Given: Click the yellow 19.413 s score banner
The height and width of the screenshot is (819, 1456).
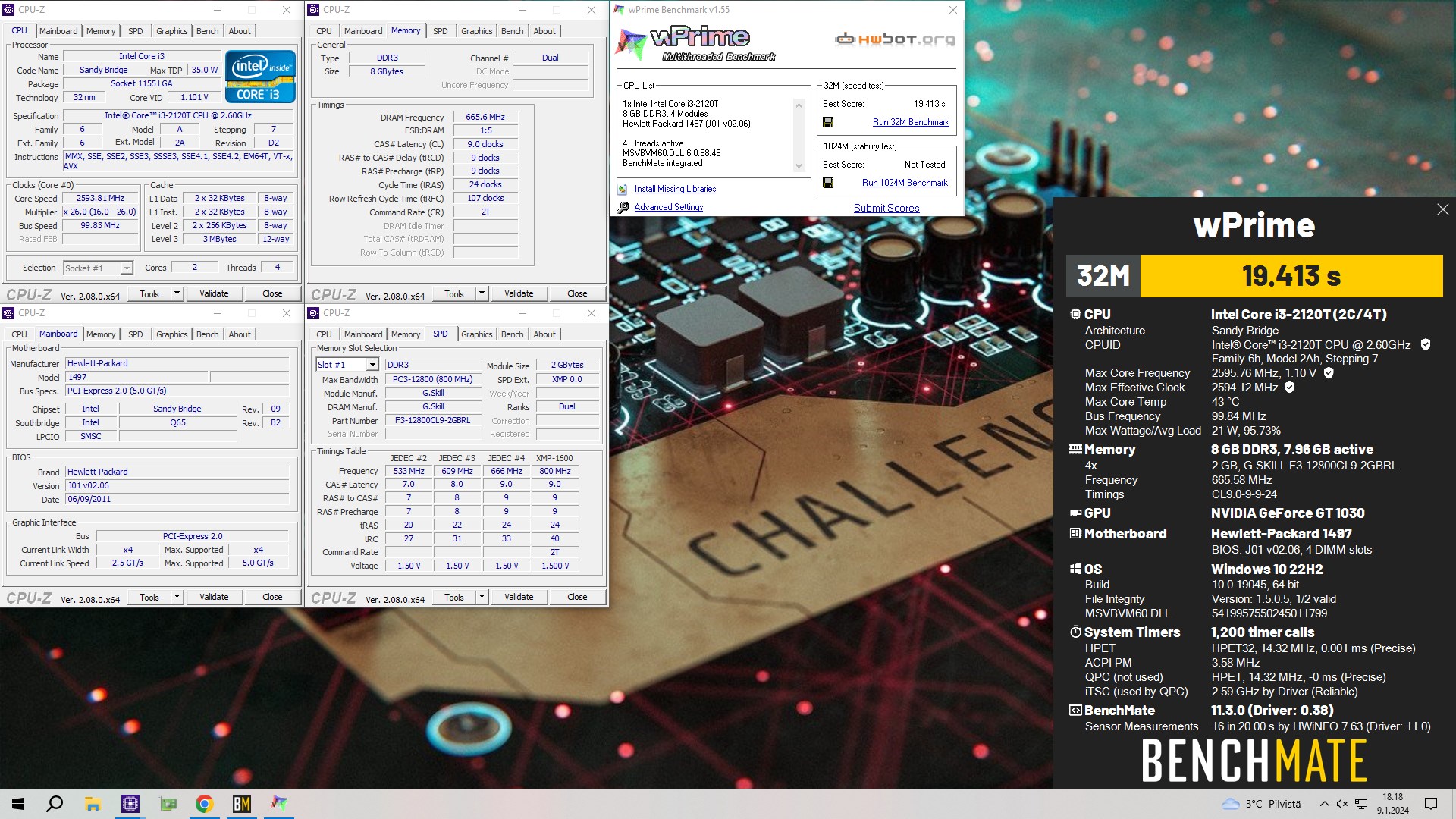Looking at the screenshot, I should click(1291, 276).
